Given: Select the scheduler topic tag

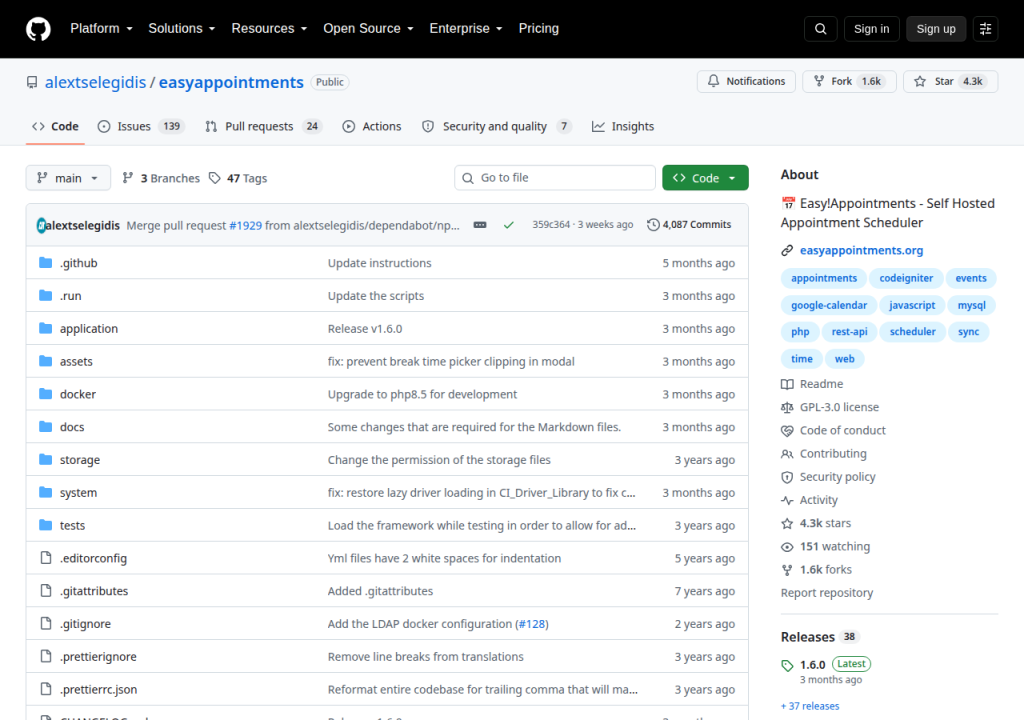Looking at the screenshot, I should (912, 332).
